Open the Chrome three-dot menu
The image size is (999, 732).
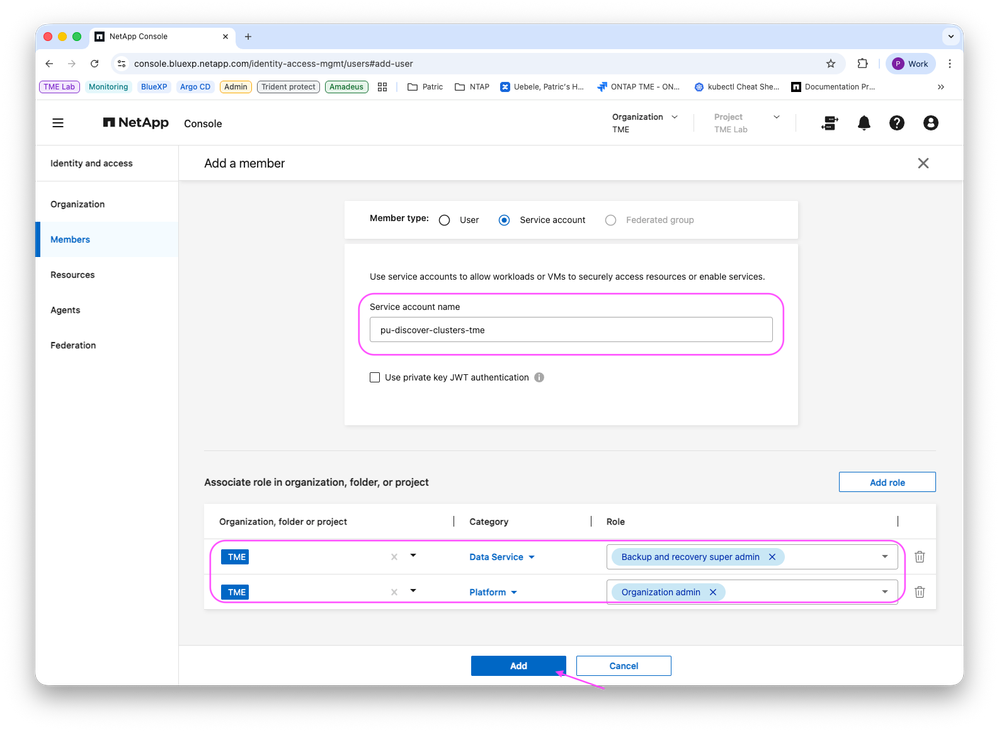coord(949,64)
